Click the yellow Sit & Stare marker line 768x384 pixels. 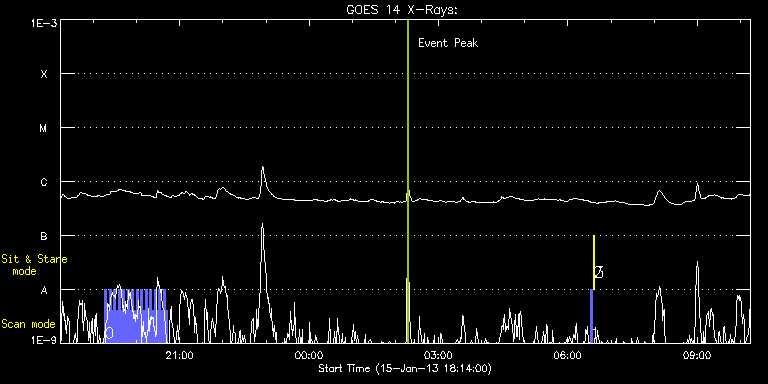pos(594,262)
